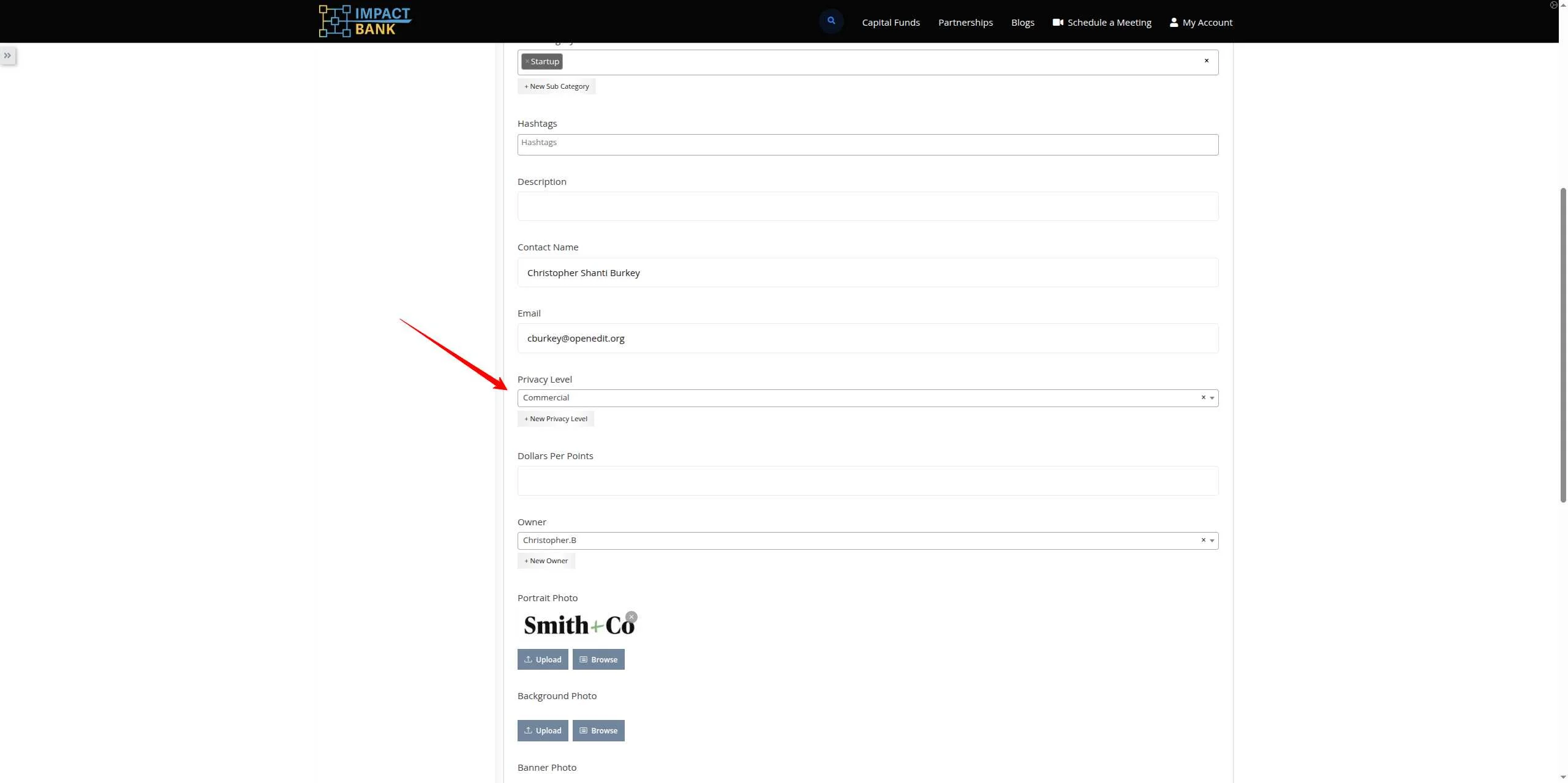Open the Owner dropdown arrow
Viewport: 1568px width, 783px height.
click(1212, 541)
